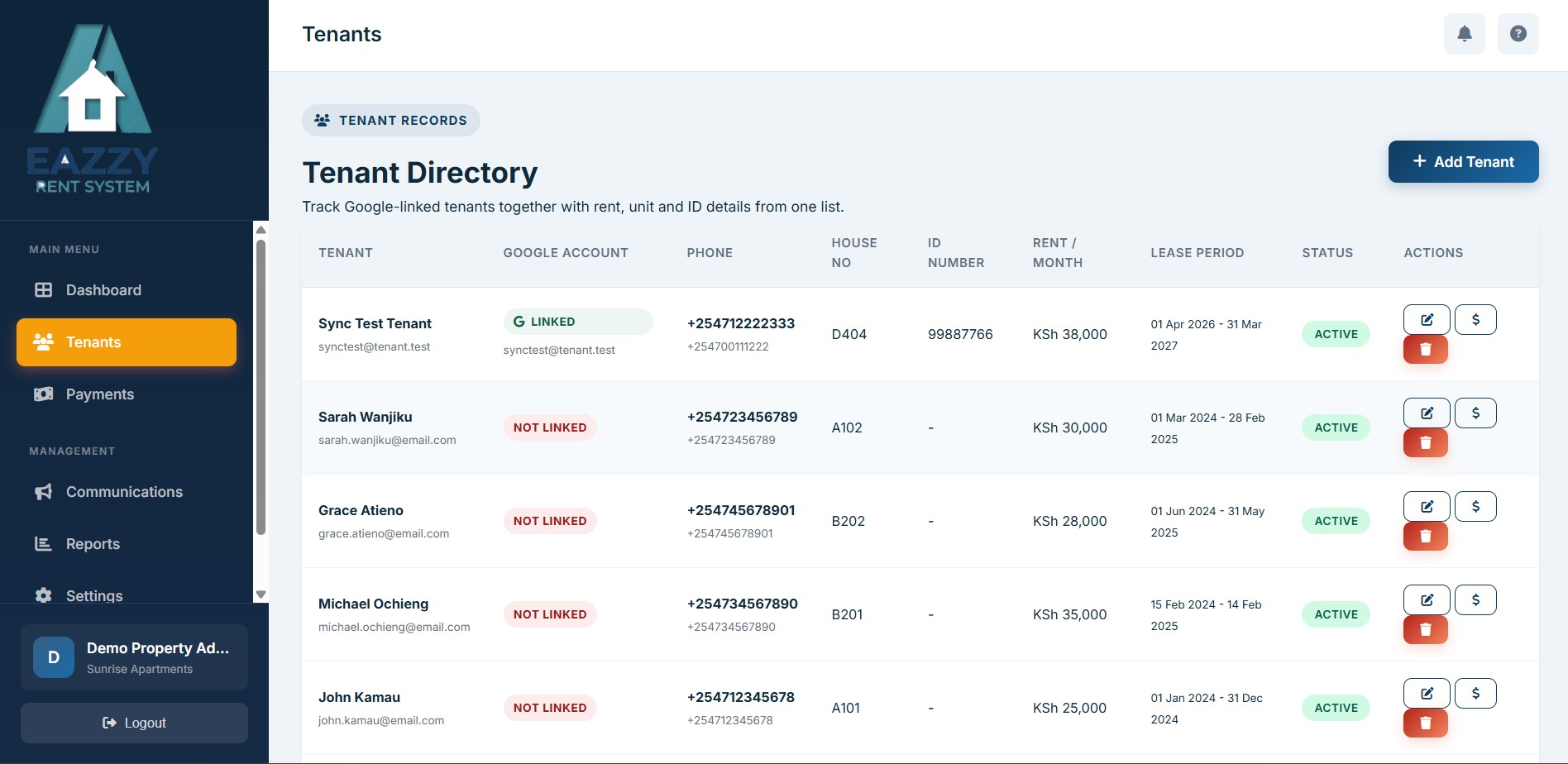Click rent amount KSh 25,000
This screenshot has width=1568, height=764.
coord(1070,708)
